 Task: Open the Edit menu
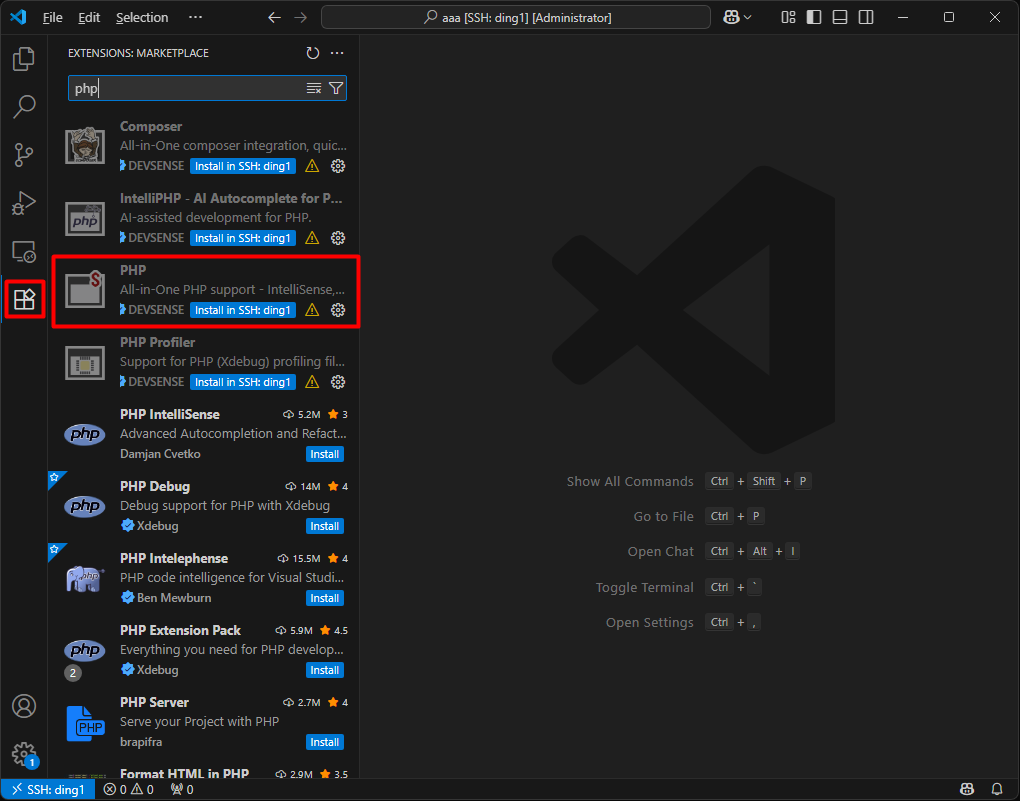tap(89, 18)
